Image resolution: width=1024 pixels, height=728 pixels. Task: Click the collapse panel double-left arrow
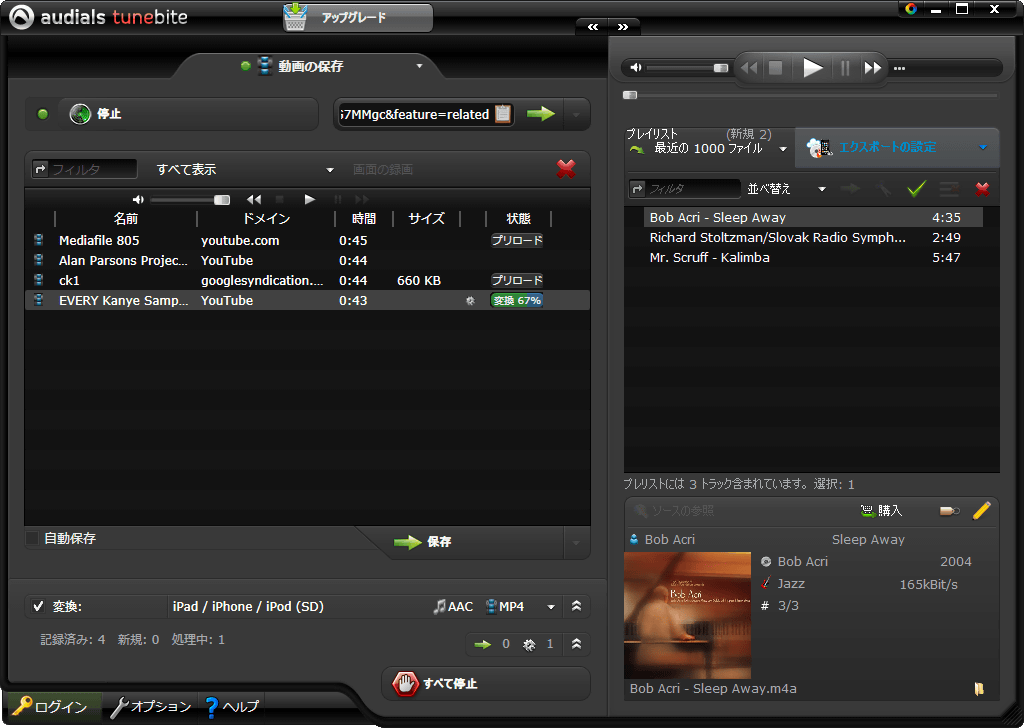593,27
